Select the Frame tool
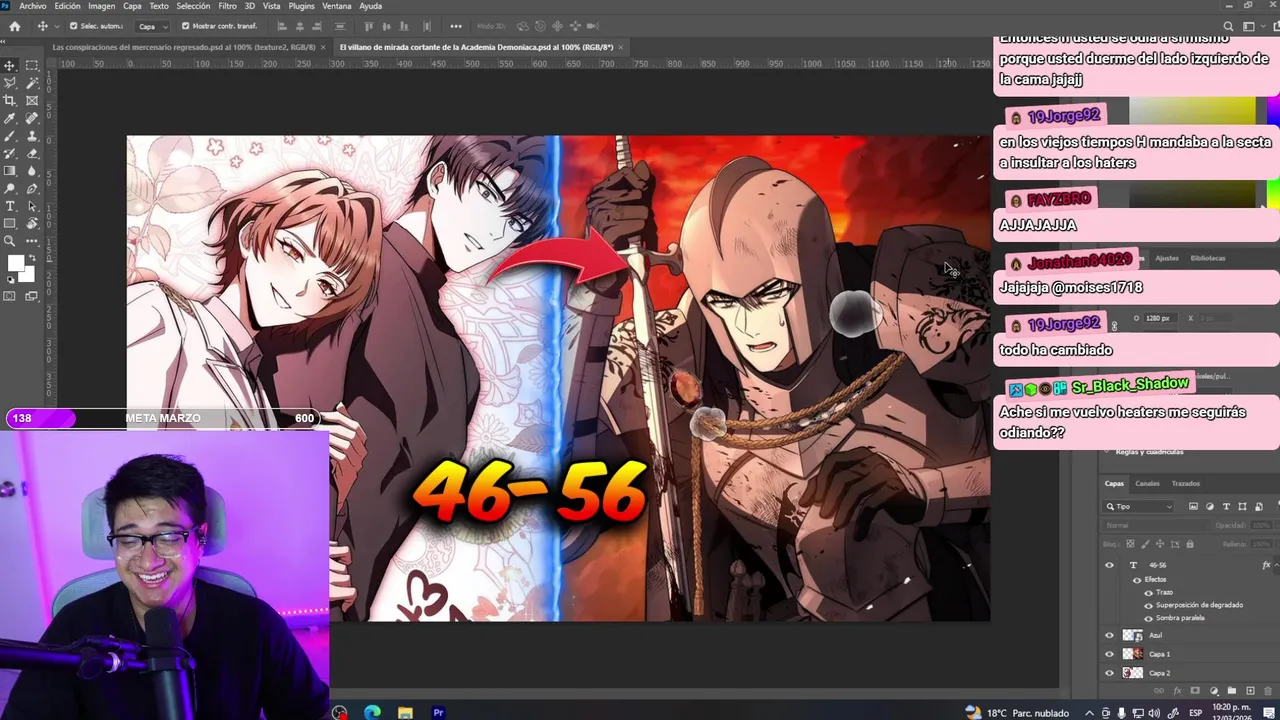The image size is (1280, 720). (32, 100)
